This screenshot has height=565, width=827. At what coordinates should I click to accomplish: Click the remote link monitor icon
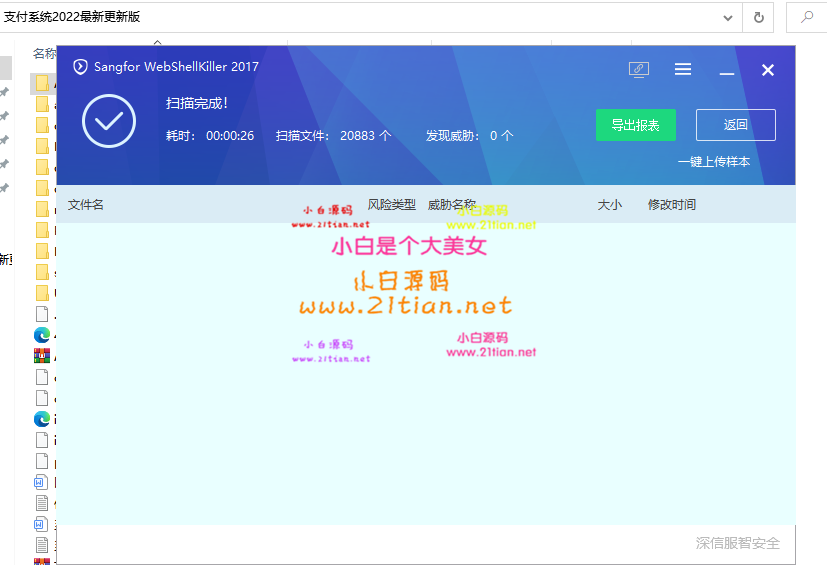[639, 70]
